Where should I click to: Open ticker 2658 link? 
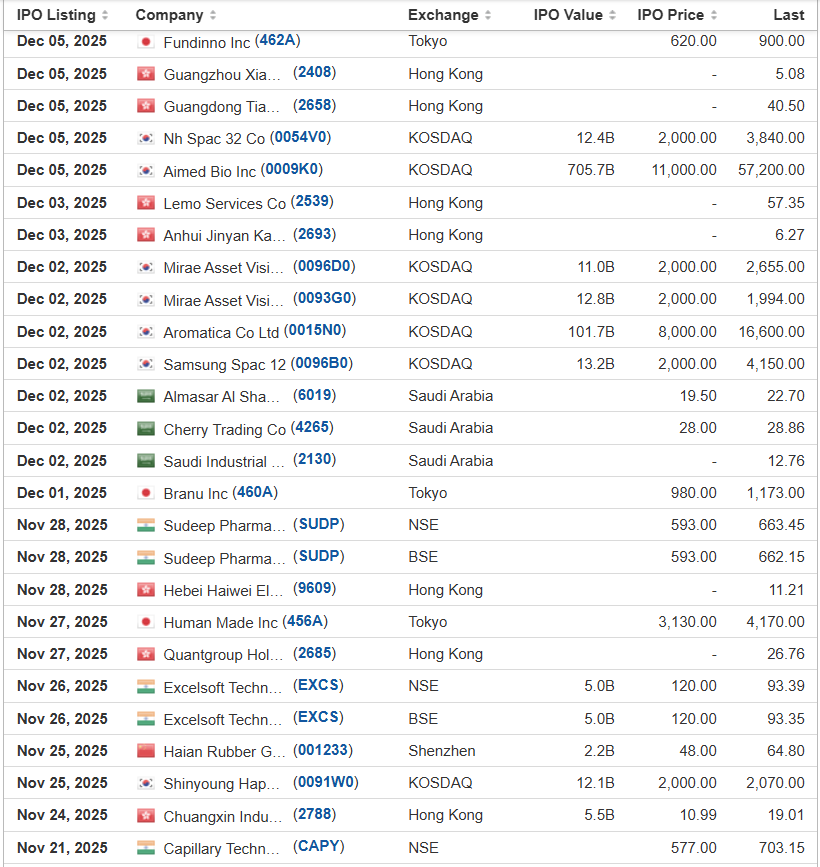tap(315, 105)
